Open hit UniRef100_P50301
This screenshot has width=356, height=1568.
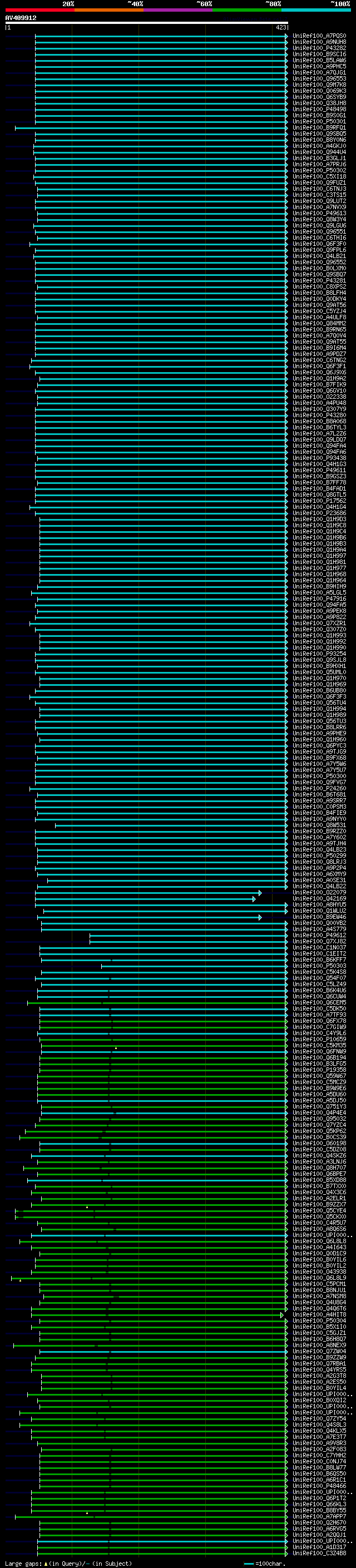pos(319,122)
